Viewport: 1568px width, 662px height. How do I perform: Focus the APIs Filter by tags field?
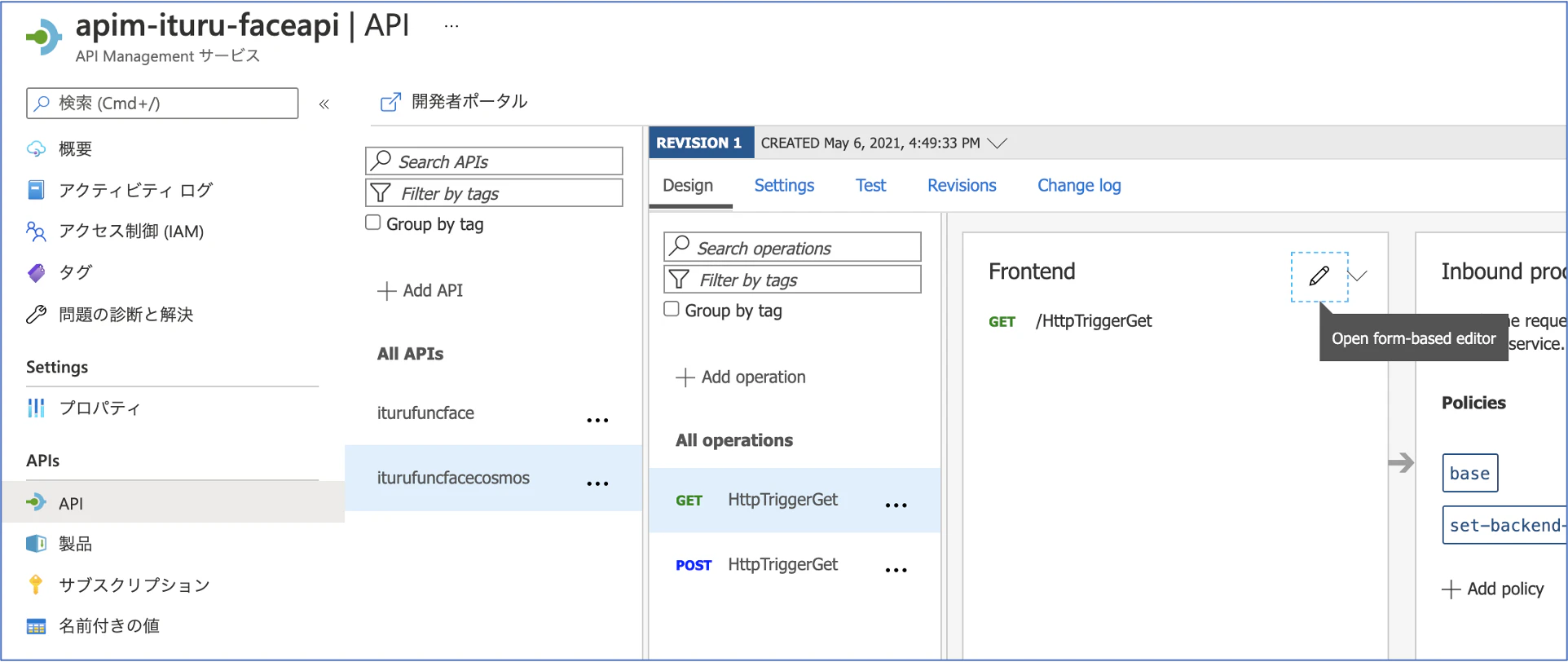tap(494, 193)
